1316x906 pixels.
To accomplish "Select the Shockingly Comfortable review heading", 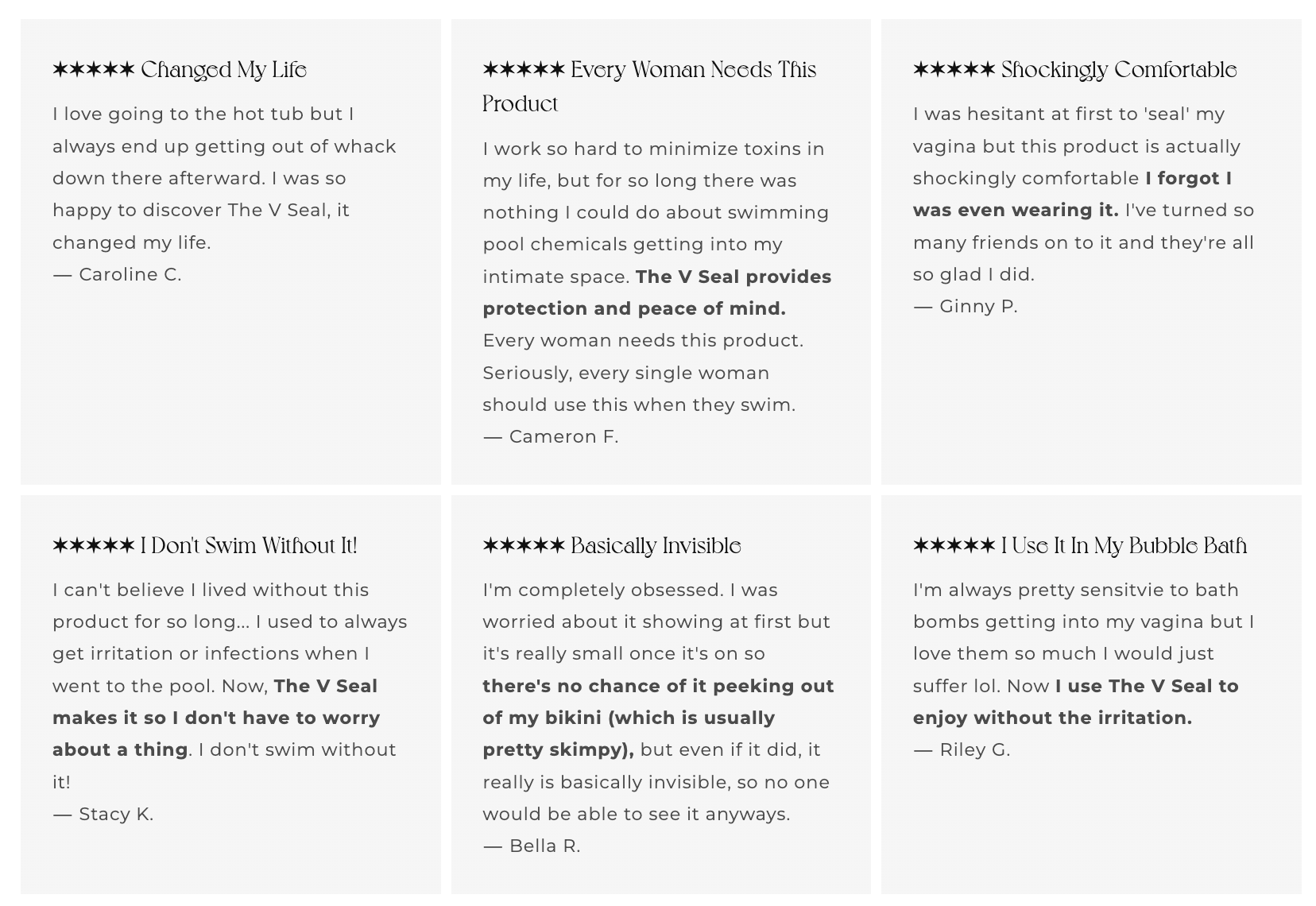I will [1118, 70].
